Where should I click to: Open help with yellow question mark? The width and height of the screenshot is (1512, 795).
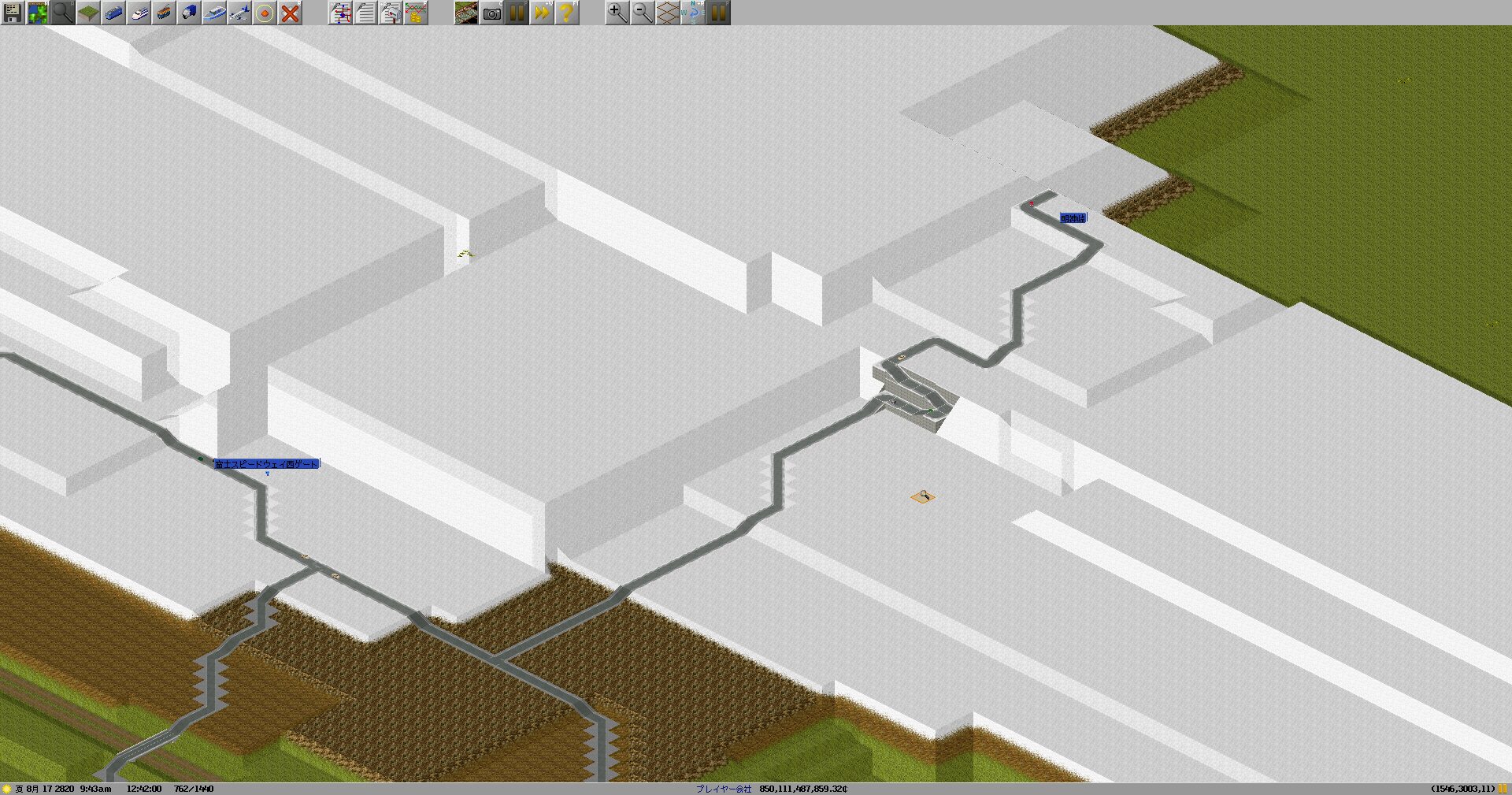coord(567,13)
